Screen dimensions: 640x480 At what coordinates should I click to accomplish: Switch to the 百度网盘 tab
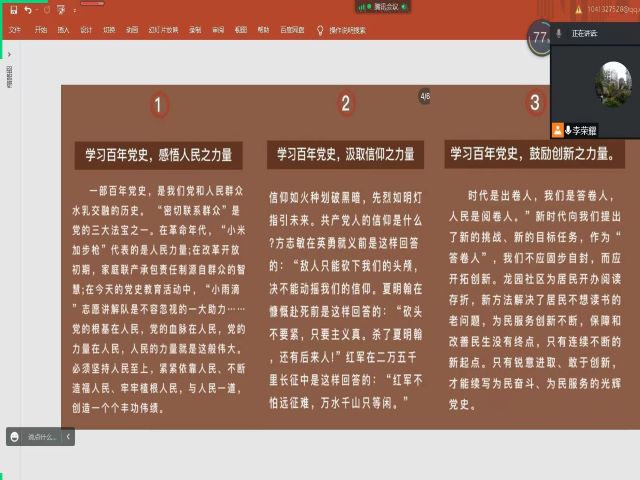[x=292, y=30]
